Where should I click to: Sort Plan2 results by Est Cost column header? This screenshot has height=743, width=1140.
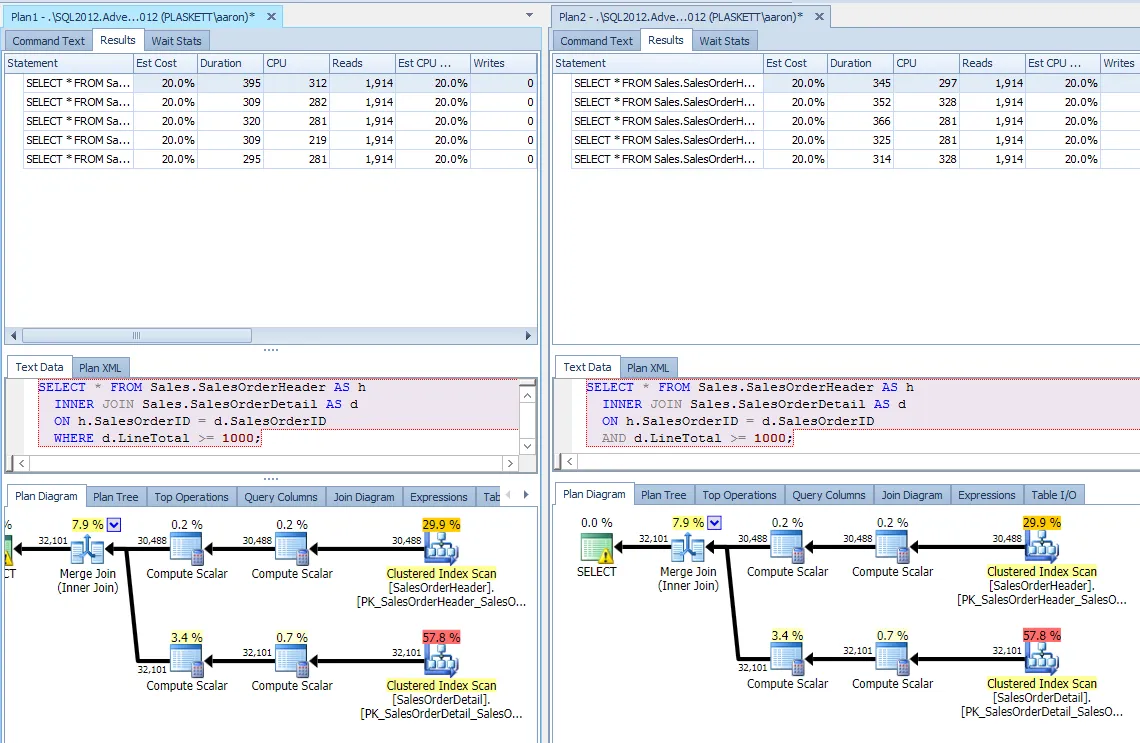tap(795, 63)
